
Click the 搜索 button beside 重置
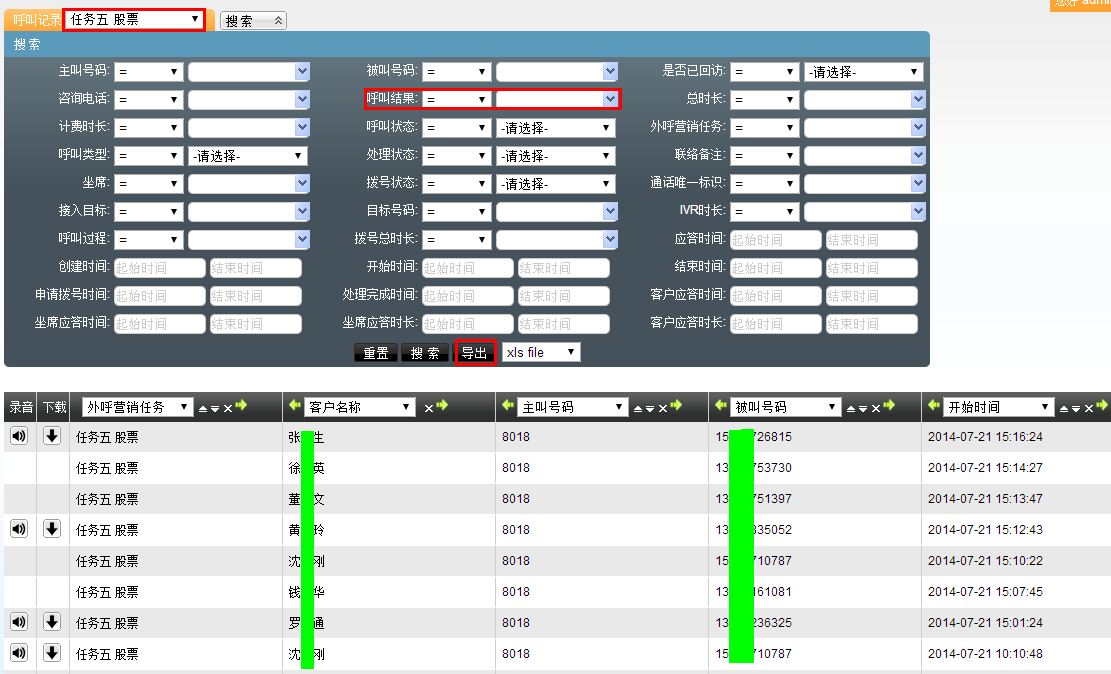click(x=425, y=353)
